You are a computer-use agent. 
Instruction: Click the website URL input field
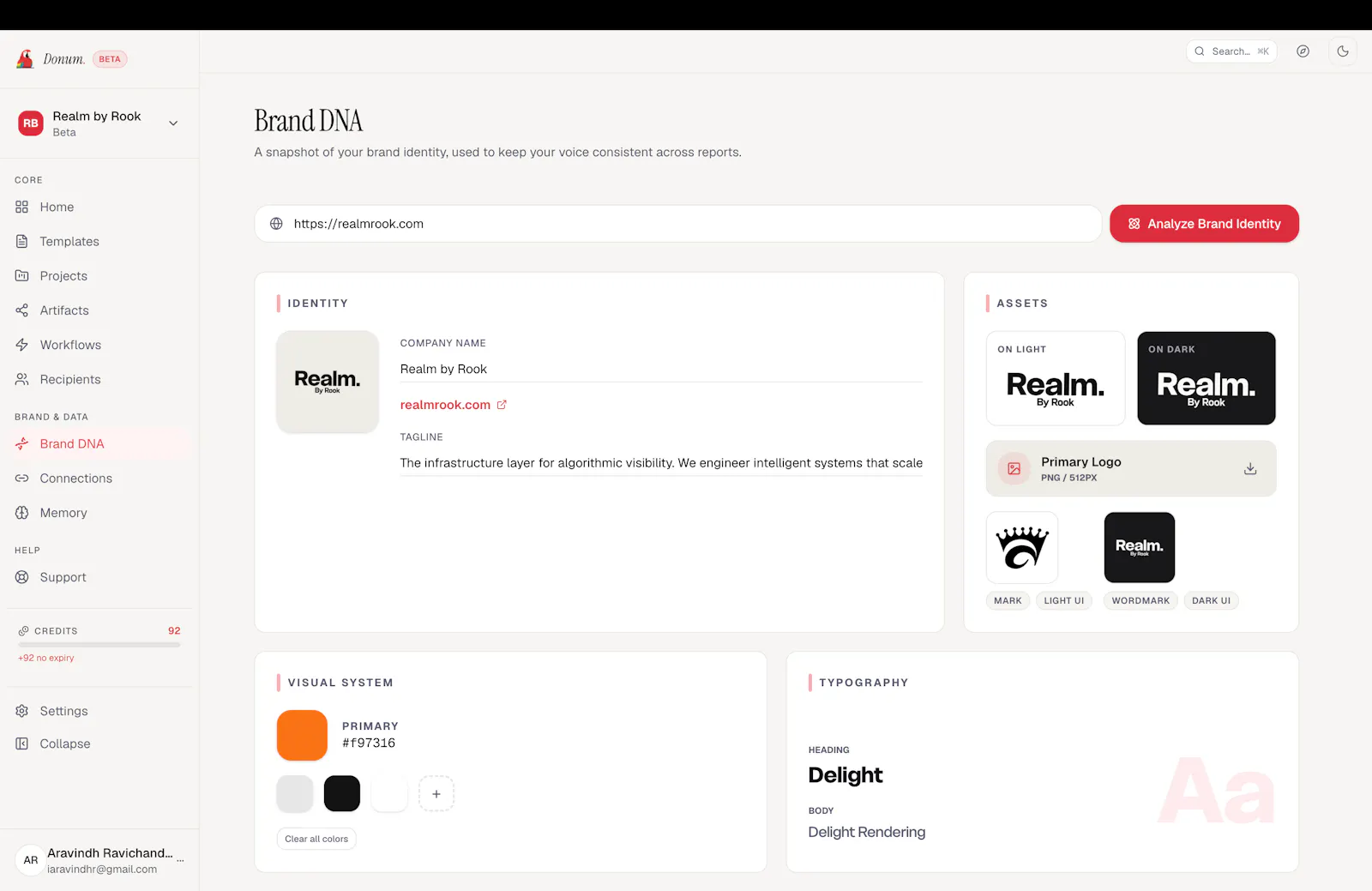point(677,224)
